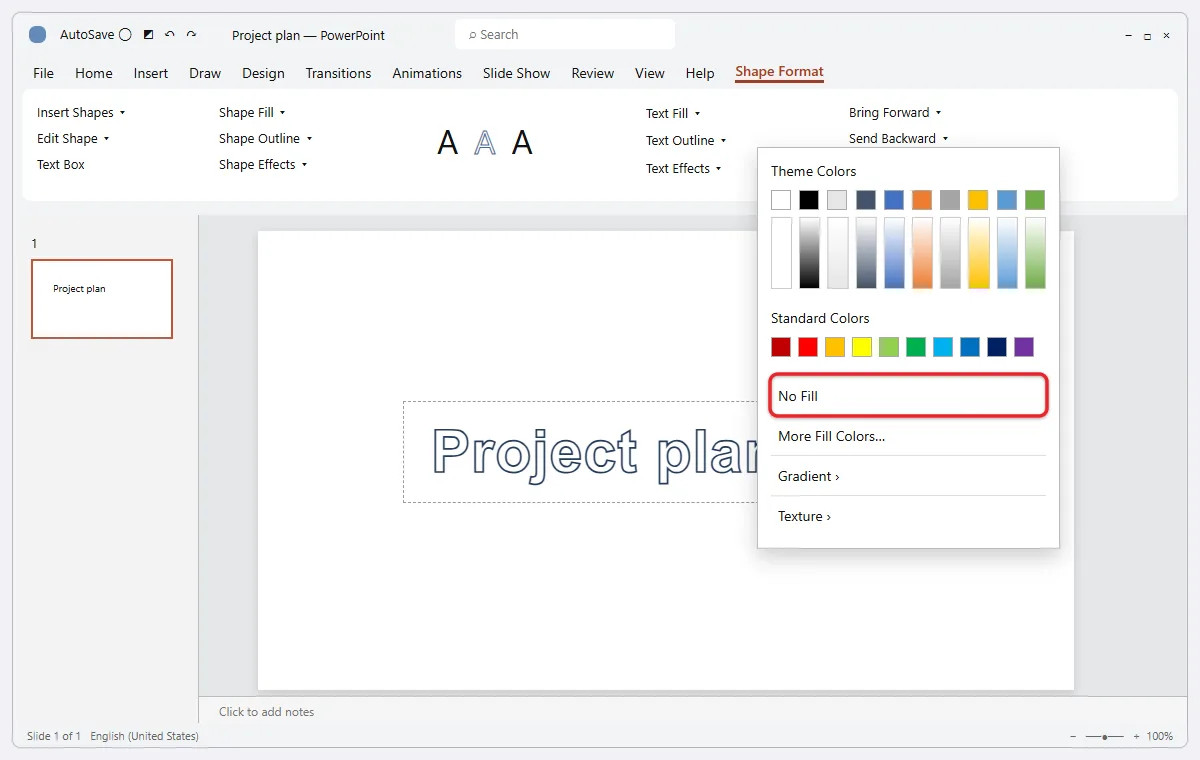Toggle the AutoSave switch
The height and width of the screenshot is (760, 1200).
(125, 34)
